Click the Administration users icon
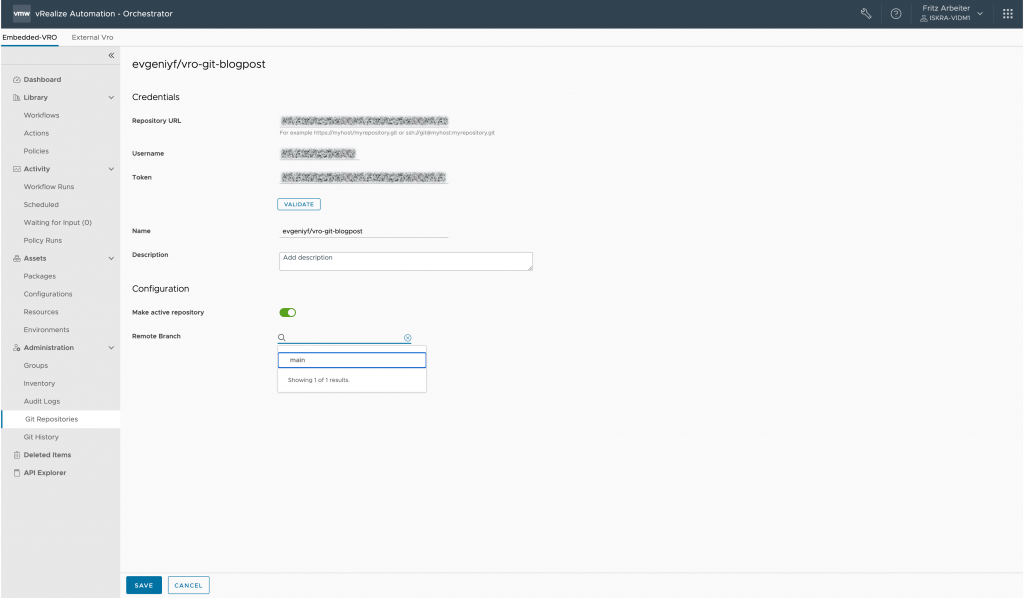1024x598 pixels. point(16,348)
